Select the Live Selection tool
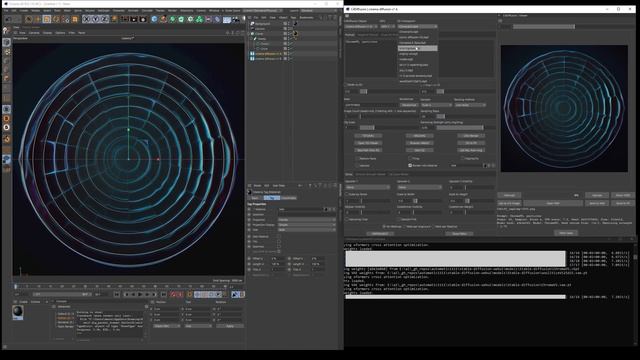The width and height of the screenshot is (640, 360). pyautogui.click(x=29, y=19)
